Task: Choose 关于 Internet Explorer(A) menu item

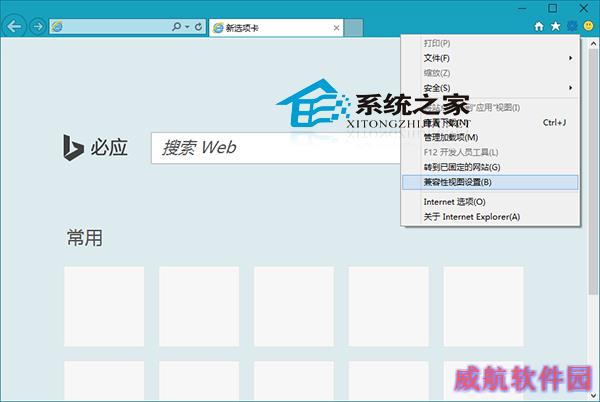Action: click(x=491, y=217)
